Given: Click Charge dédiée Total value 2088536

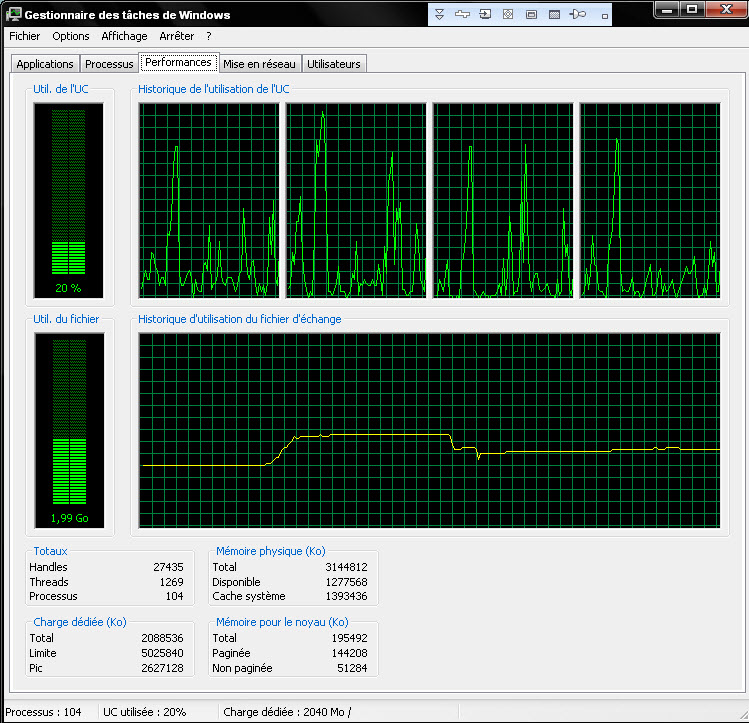Looking at the screenshot, I should [162, 638].
